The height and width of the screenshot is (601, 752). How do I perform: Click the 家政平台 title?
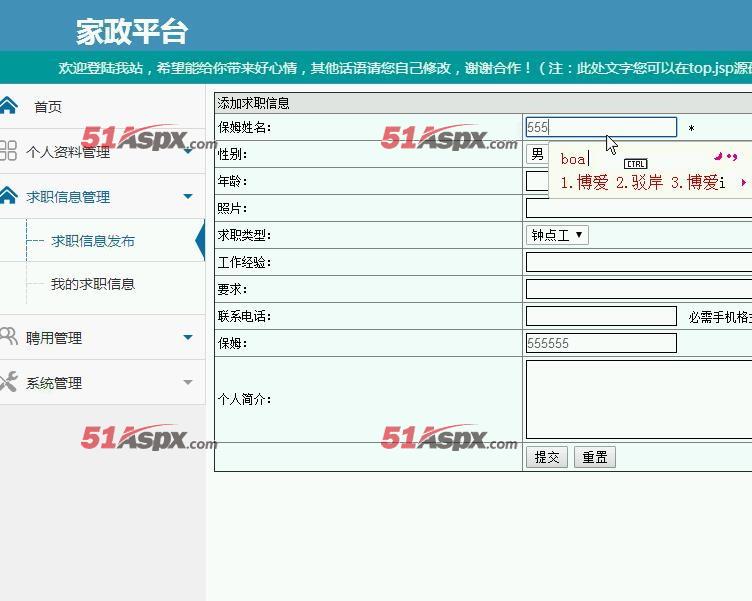tap(131, 32)
